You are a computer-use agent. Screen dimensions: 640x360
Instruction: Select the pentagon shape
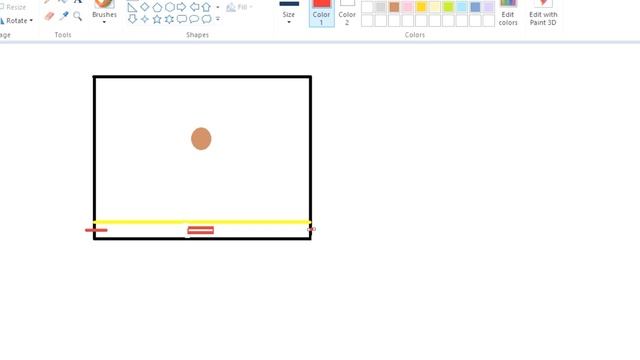tap(157, 7)
